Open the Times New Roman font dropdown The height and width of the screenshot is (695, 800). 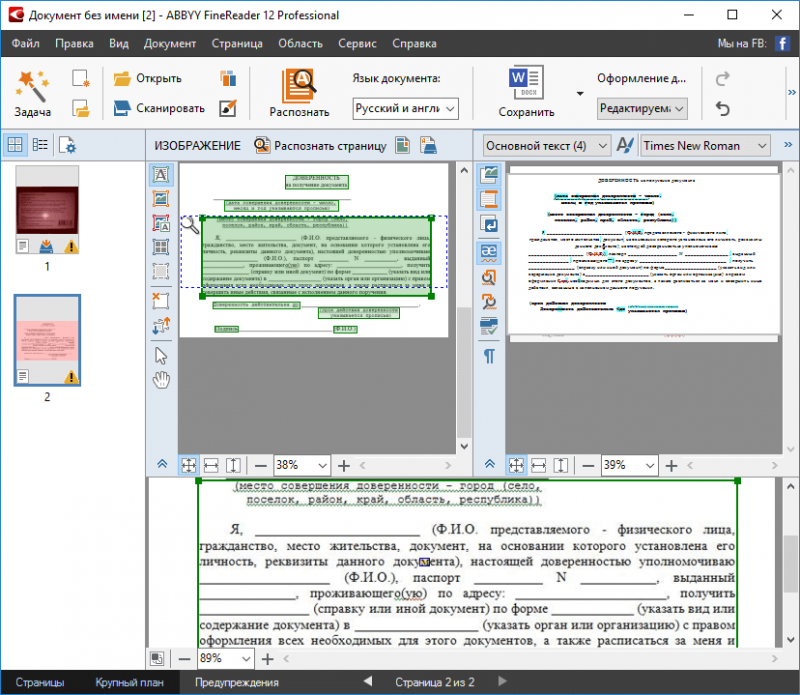(x=705, y=146)
